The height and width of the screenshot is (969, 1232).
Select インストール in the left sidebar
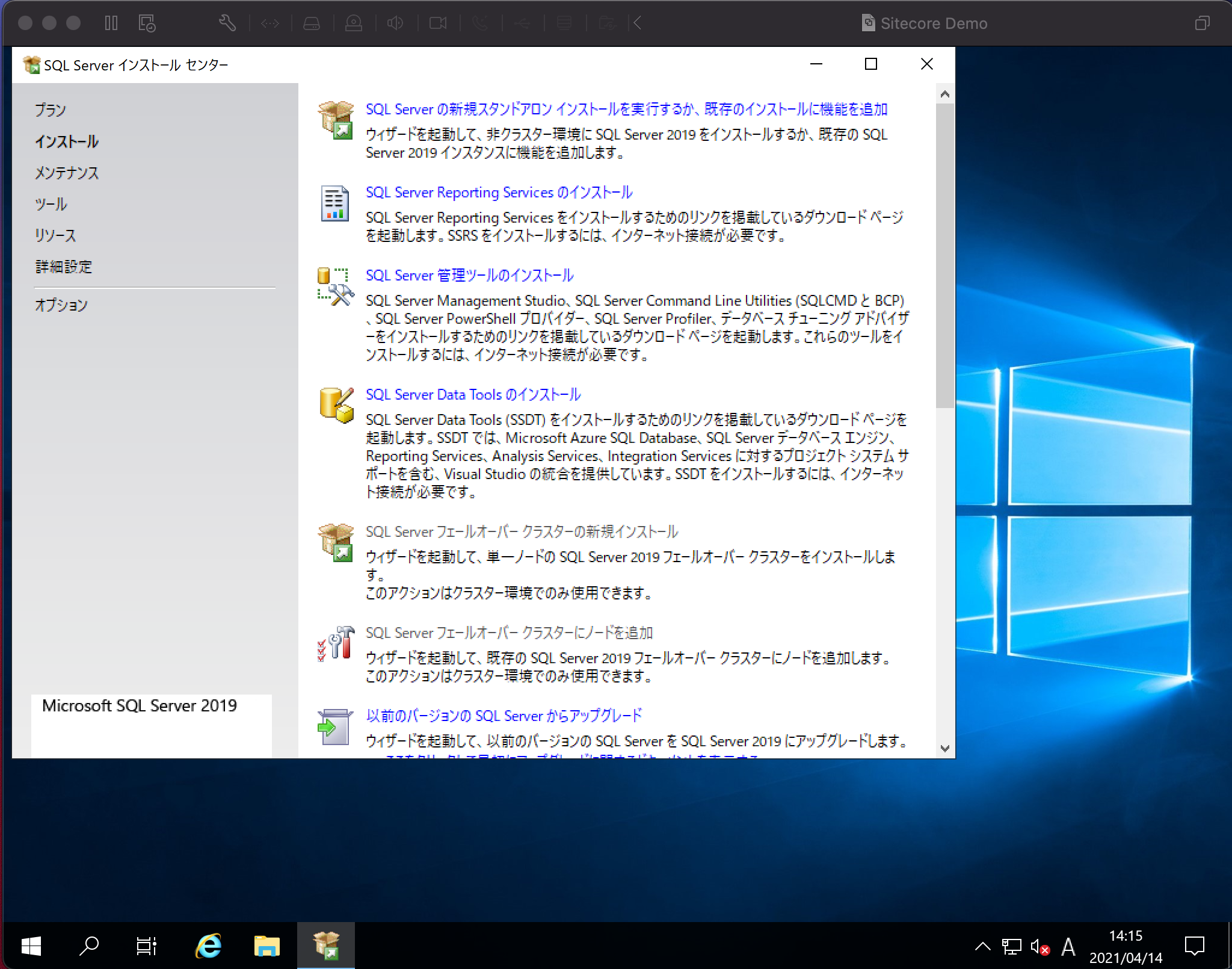[x=66, y=141]
